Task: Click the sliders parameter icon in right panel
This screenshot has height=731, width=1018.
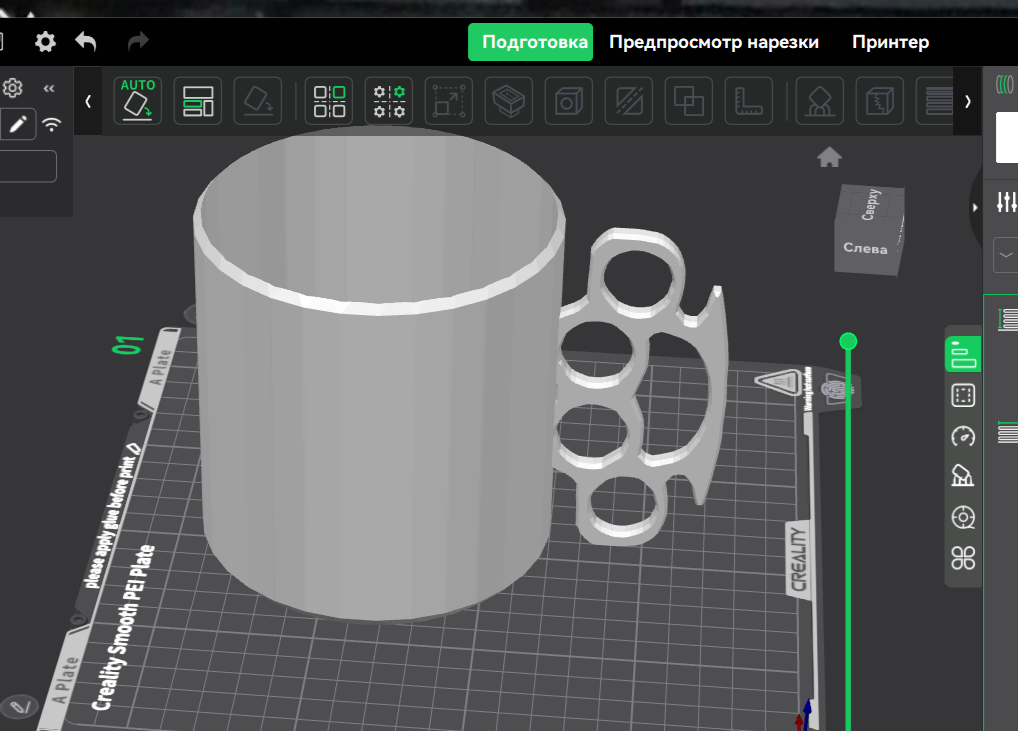Action: click(1007, 202)
